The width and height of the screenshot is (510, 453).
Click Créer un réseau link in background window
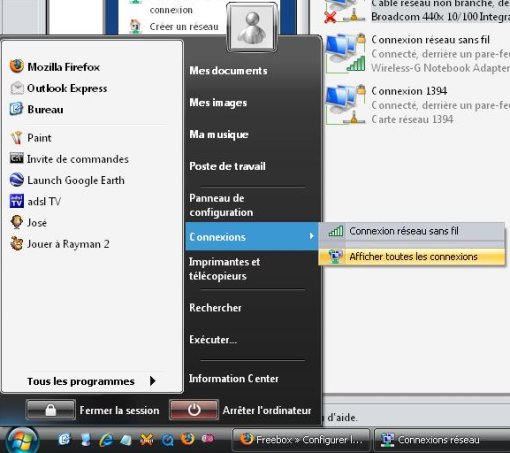[184, 26]
